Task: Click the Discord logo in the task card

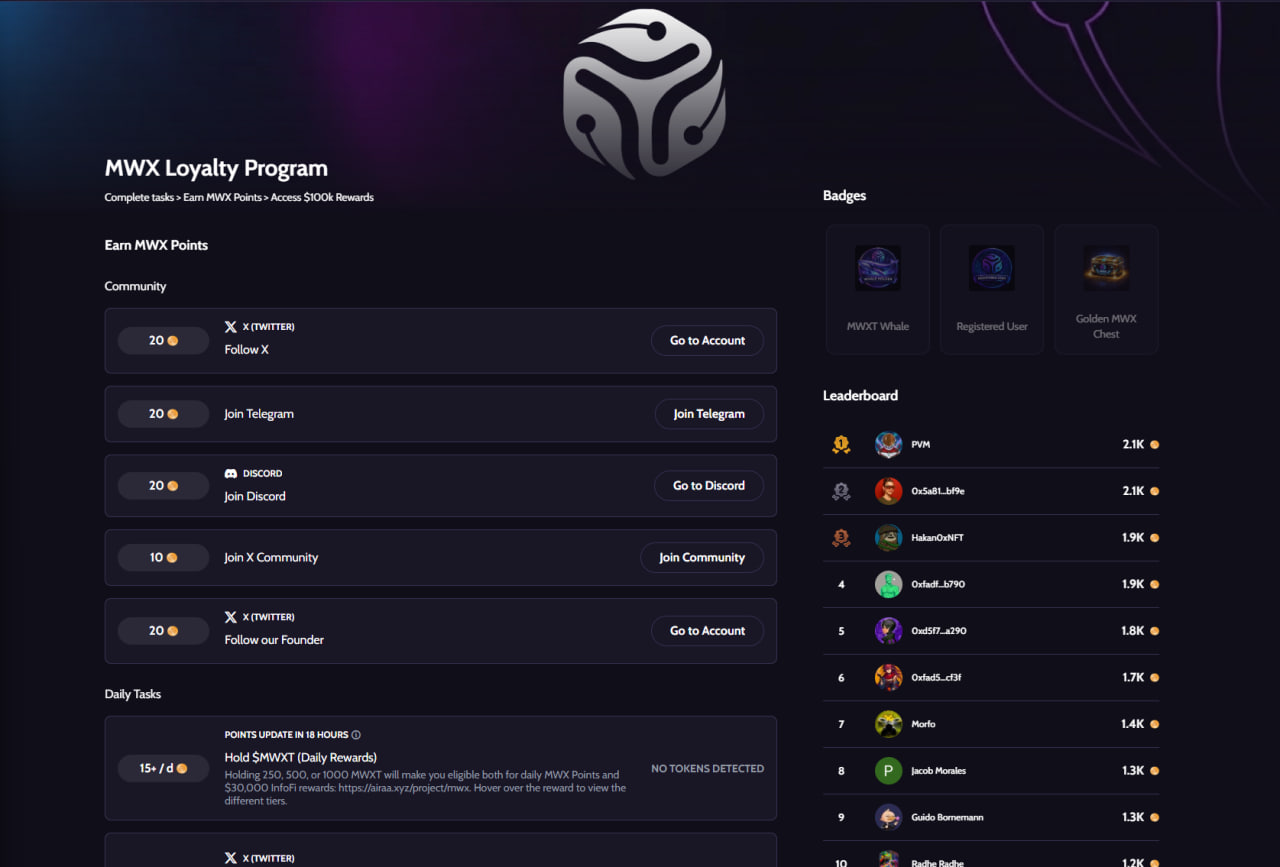Action: point(231,474)
